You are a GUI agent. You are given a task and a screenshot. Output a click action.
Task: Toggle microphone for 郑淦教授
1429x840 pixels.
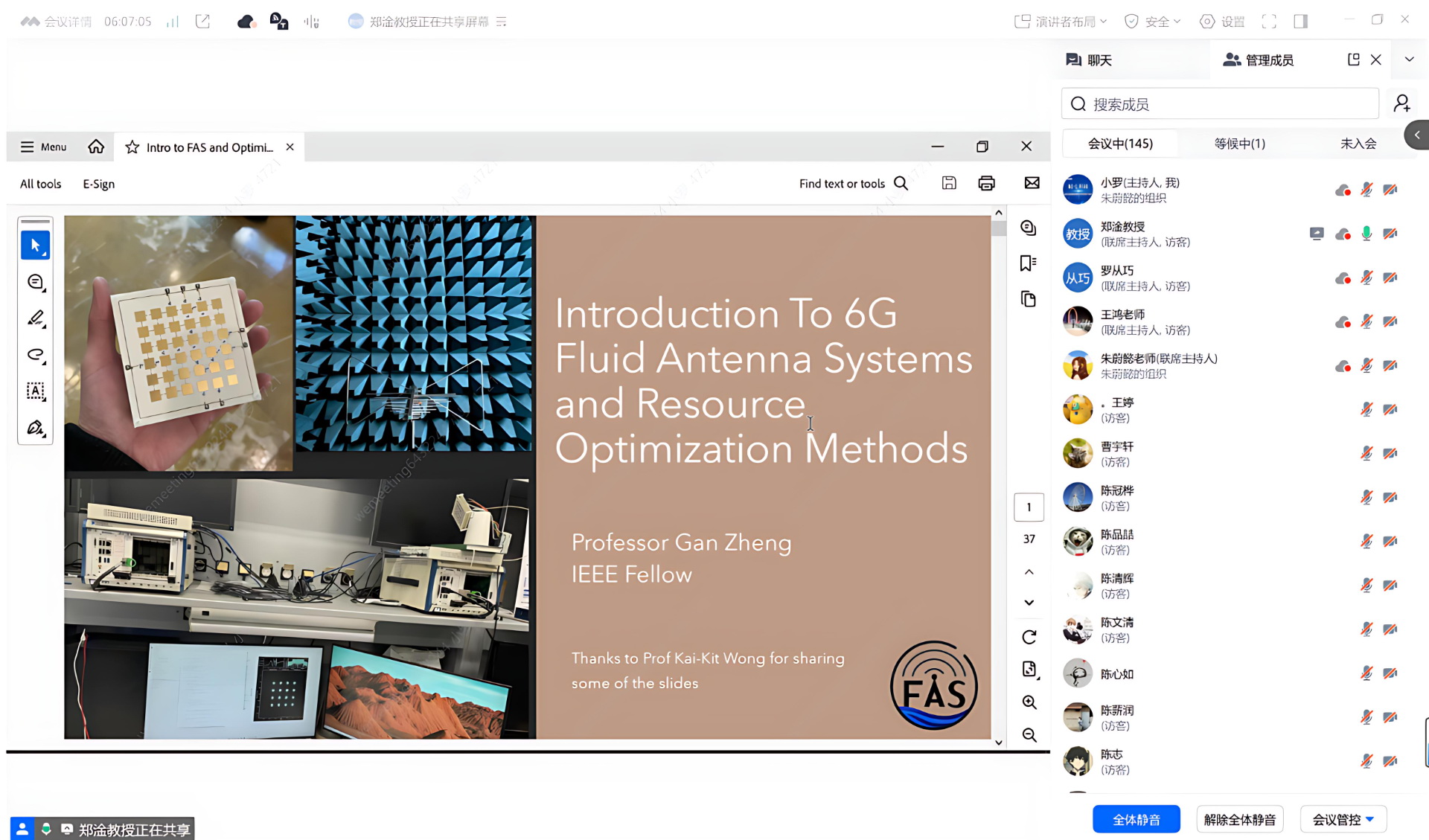click(x=1366, y=234)
